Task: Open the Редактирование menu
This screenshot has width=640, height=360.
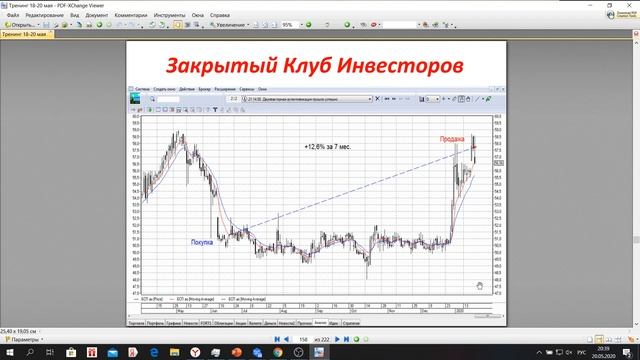Action: 44,15
